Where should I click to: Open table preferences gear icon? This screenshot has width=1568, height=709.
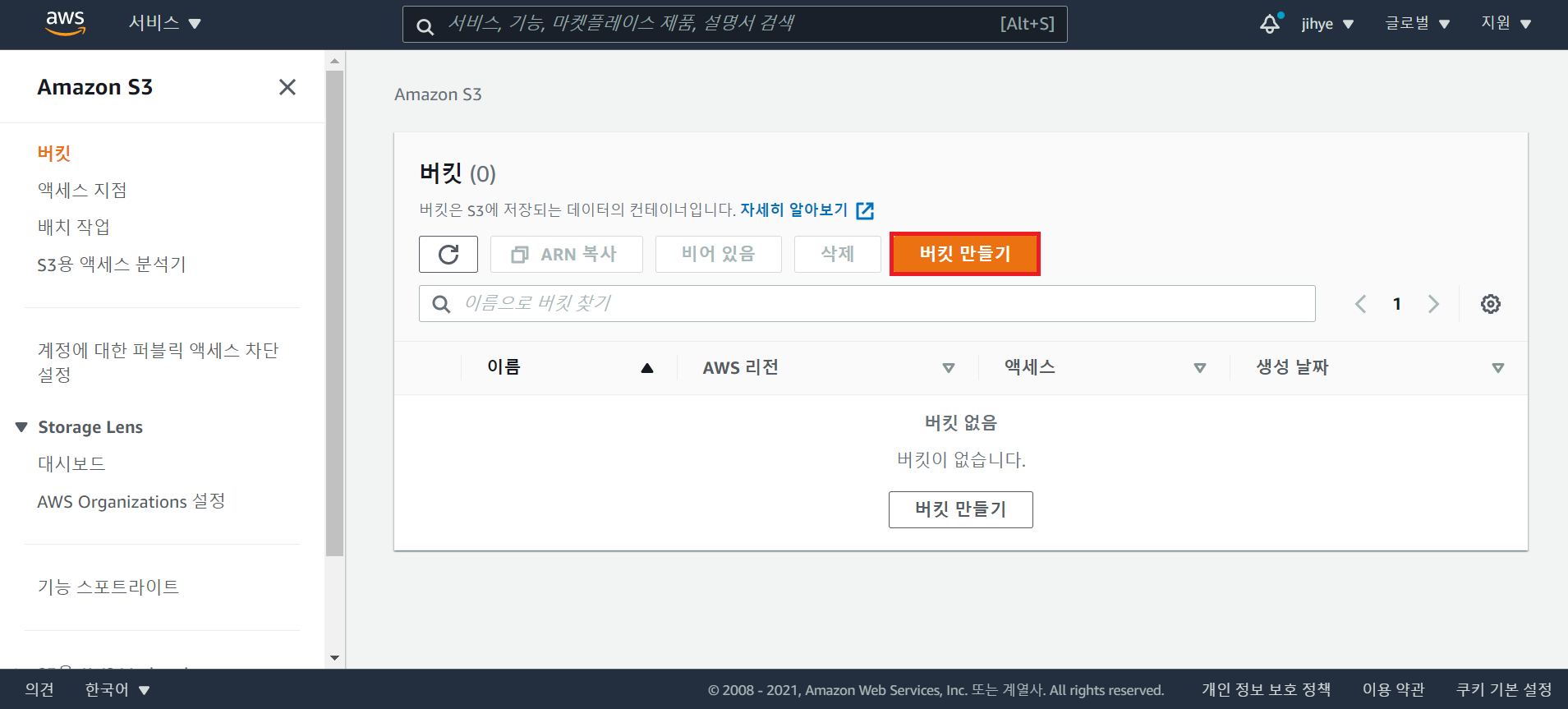(1491, 304)
